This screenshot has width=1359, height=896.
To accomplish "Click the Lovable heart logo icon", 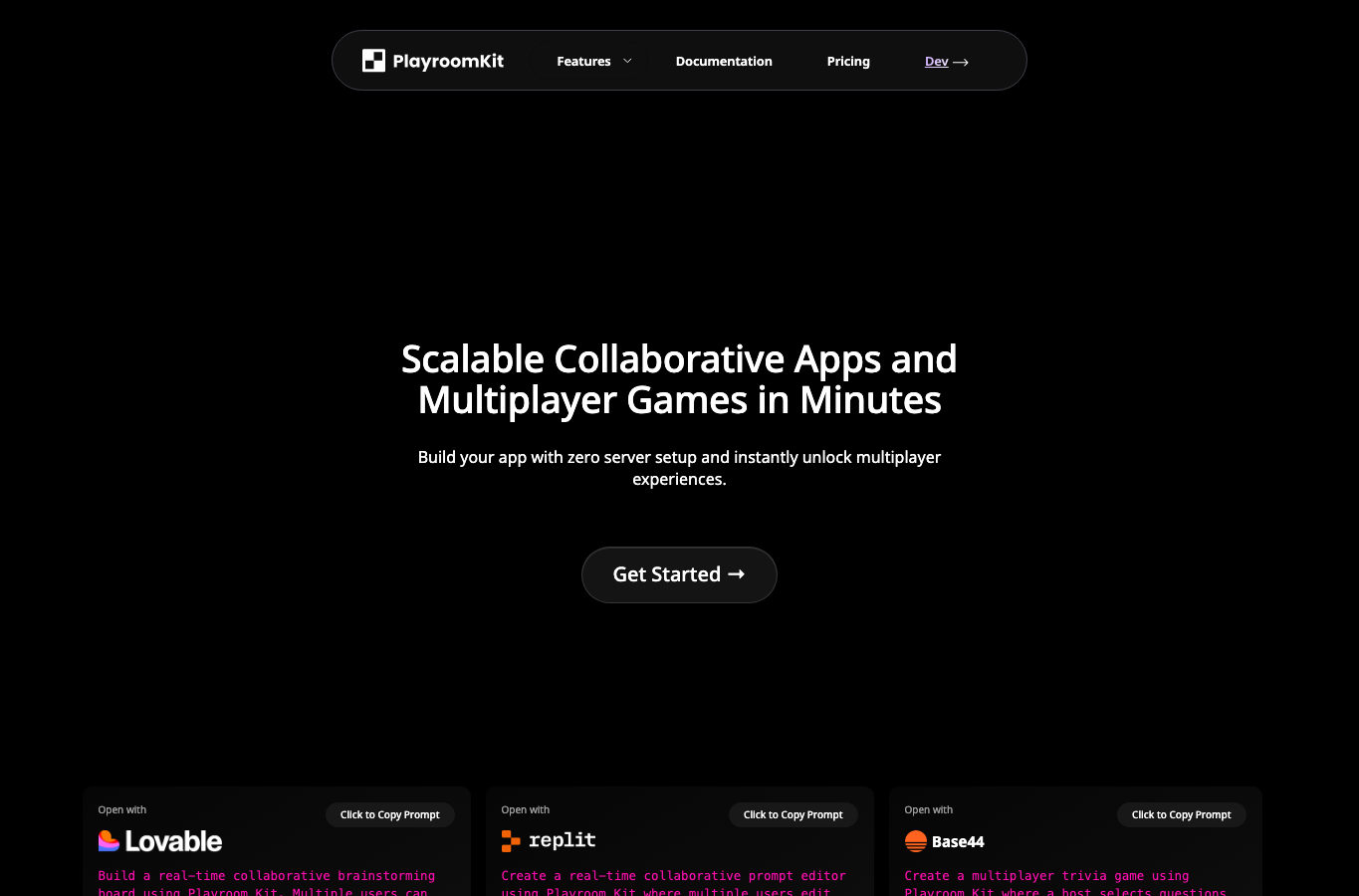I will point(110,841).
